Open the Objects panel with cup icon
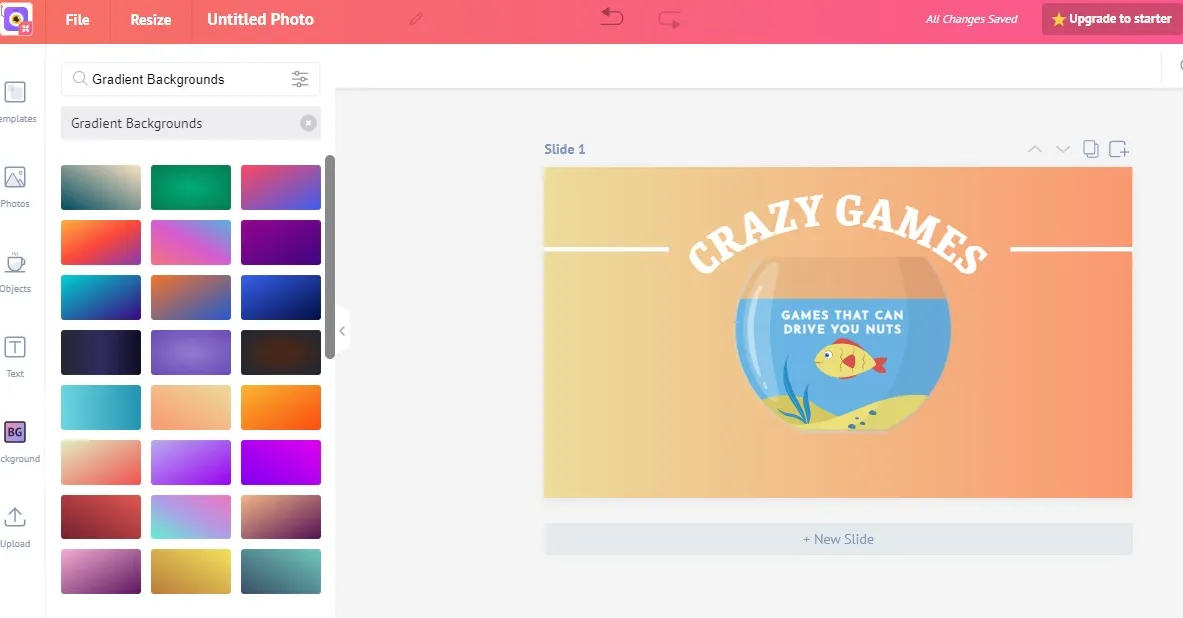This screenshot has height=618, width=1183. 15,272
